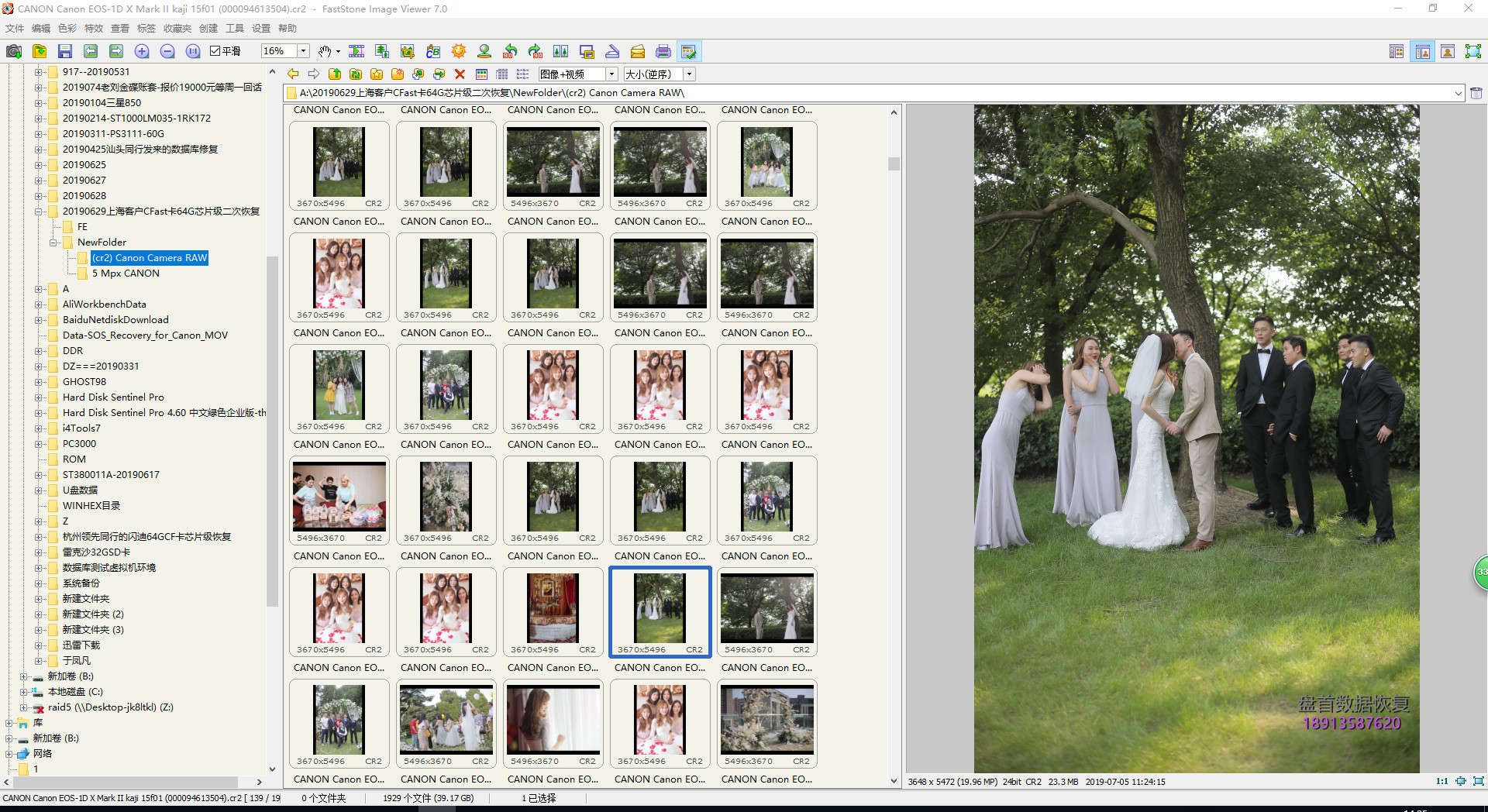Click the zoom out minus icon

point(167,51)
